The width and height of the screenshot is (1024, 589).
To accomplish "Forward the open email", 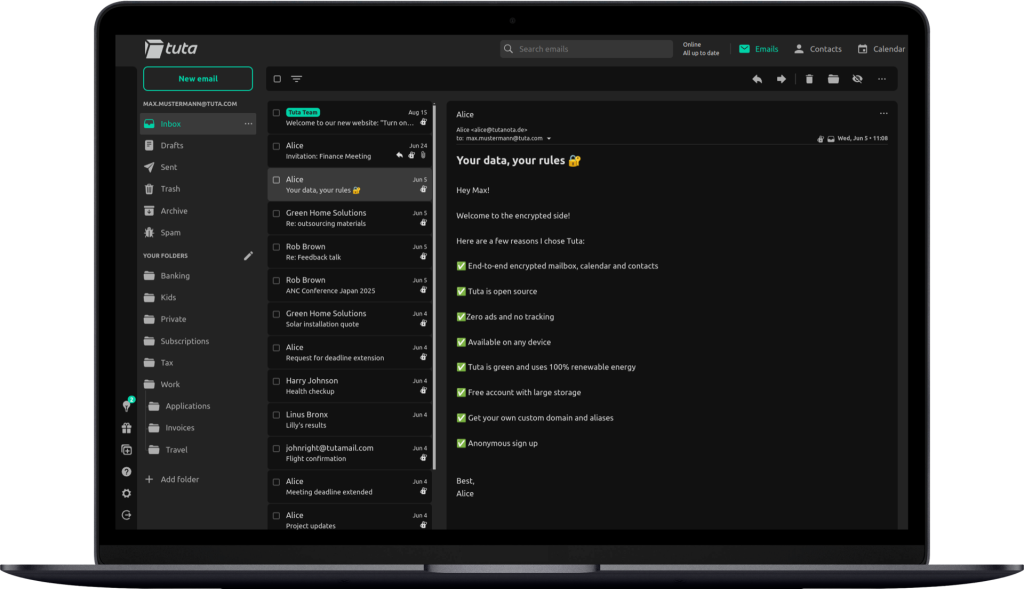I will tap(782, 79).
